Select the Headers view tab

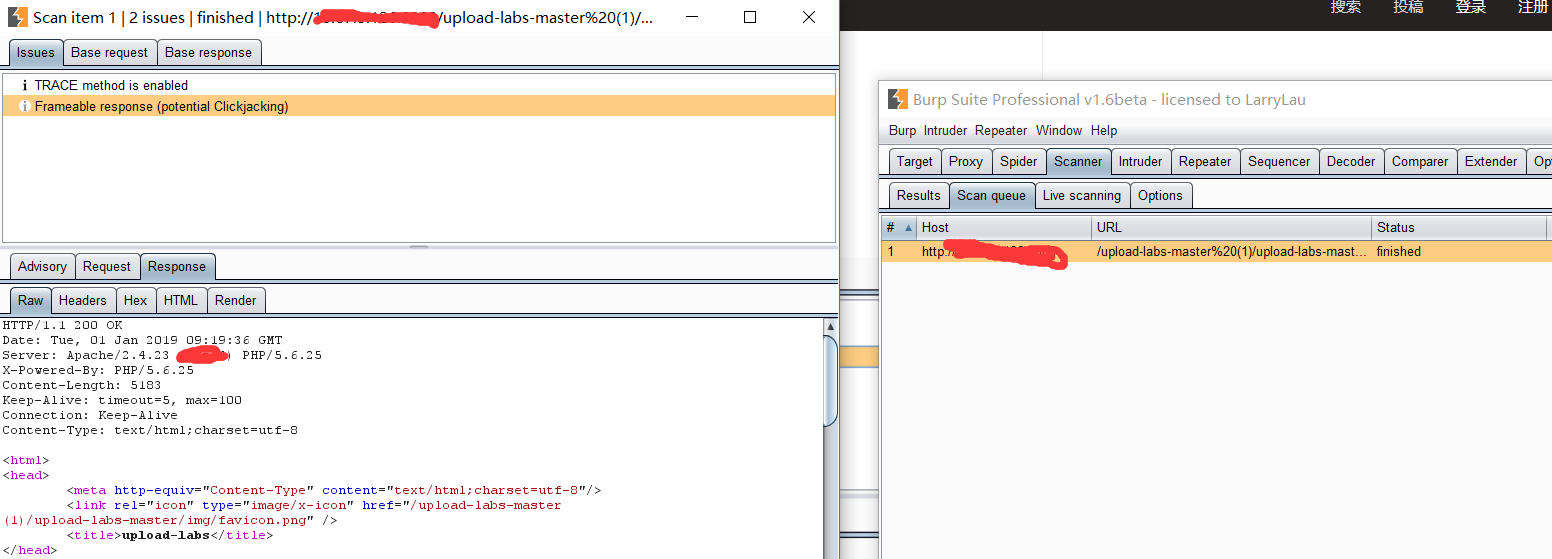coord(82,300)
